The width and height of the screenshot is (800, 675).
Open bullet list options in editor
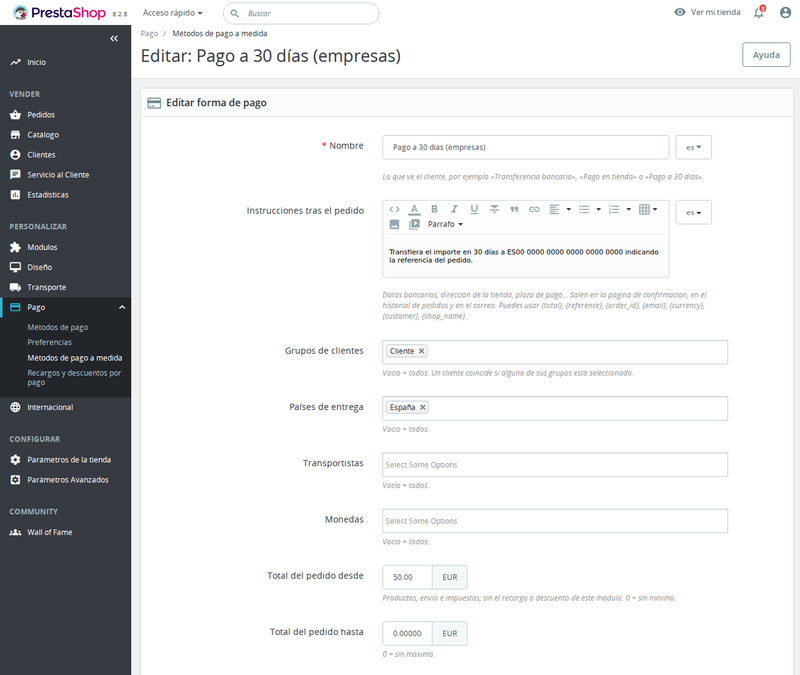point(590,209)
